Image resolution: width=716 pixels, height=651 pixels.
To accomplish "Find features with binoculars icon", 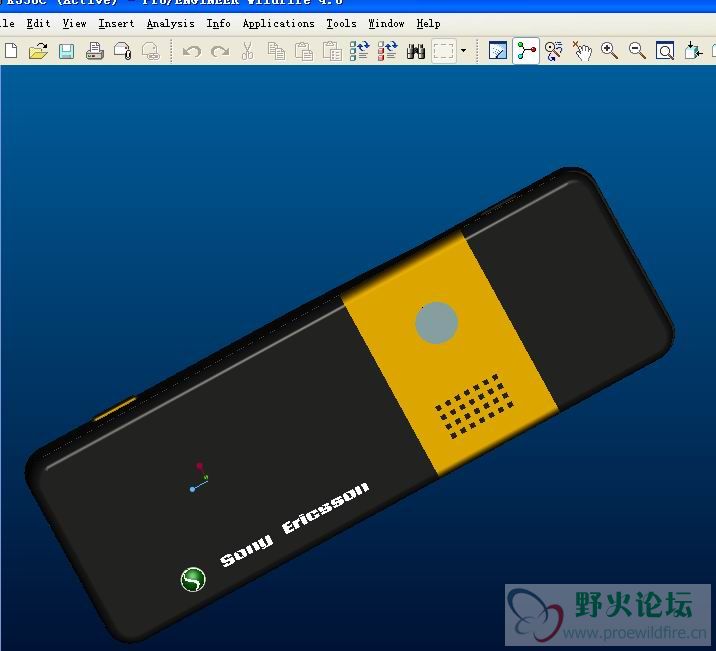I will click(416, 51).
